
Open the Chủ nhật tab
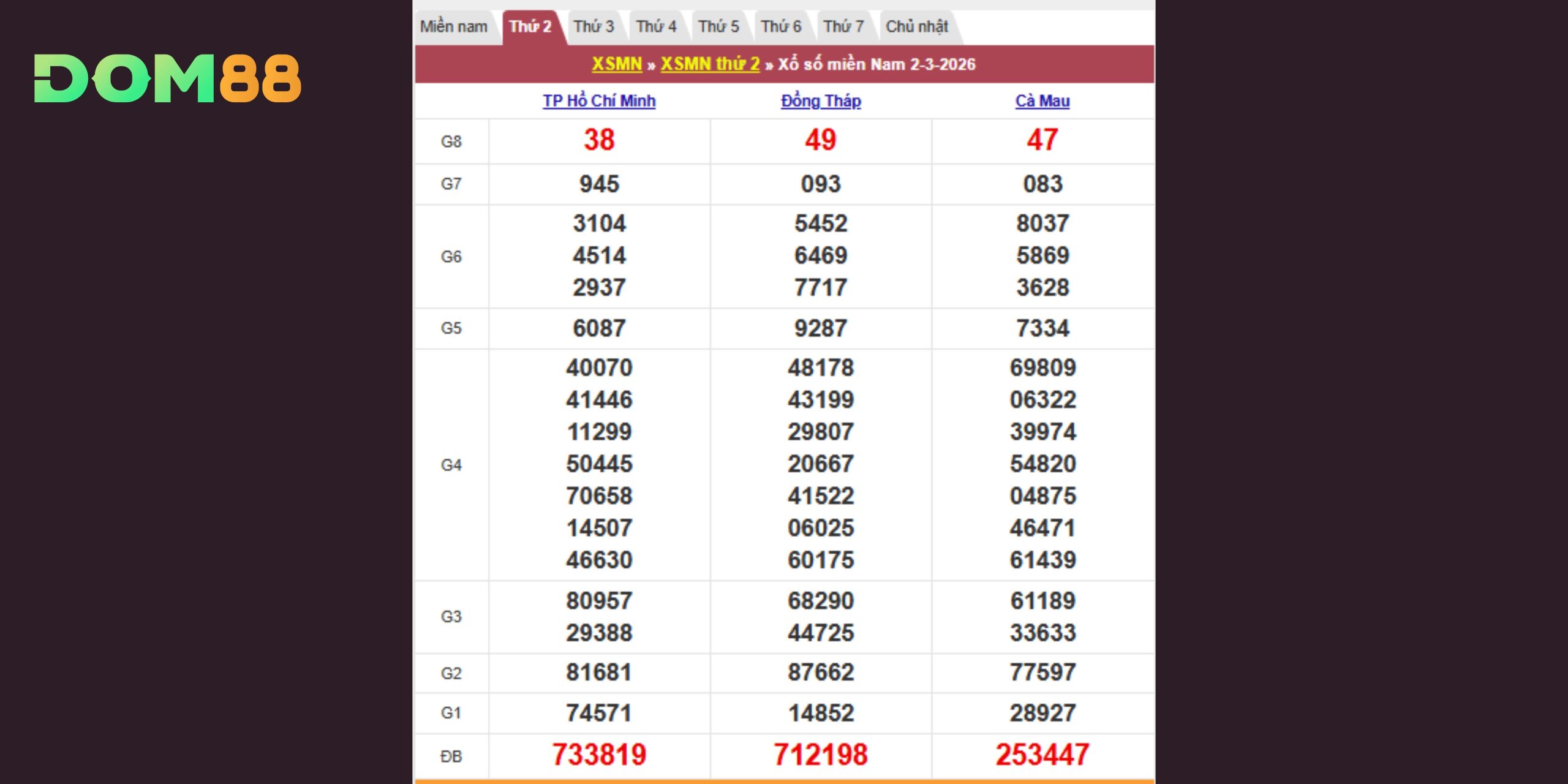point(917,27)
